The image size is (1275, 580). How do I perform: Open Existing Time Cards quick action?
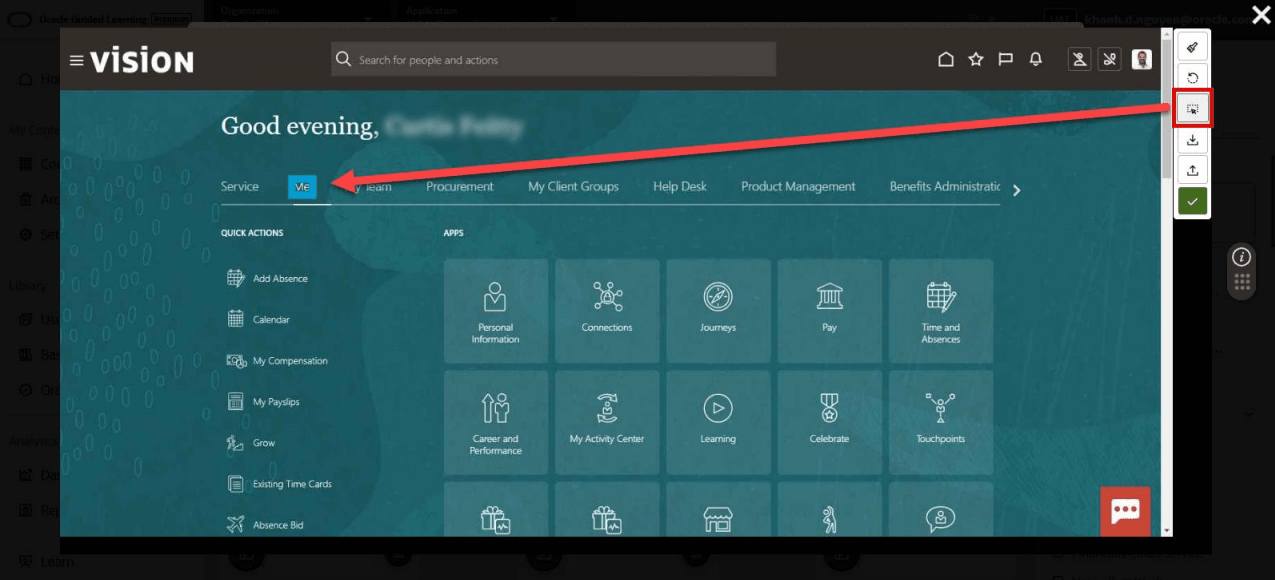tap(279, 483)
